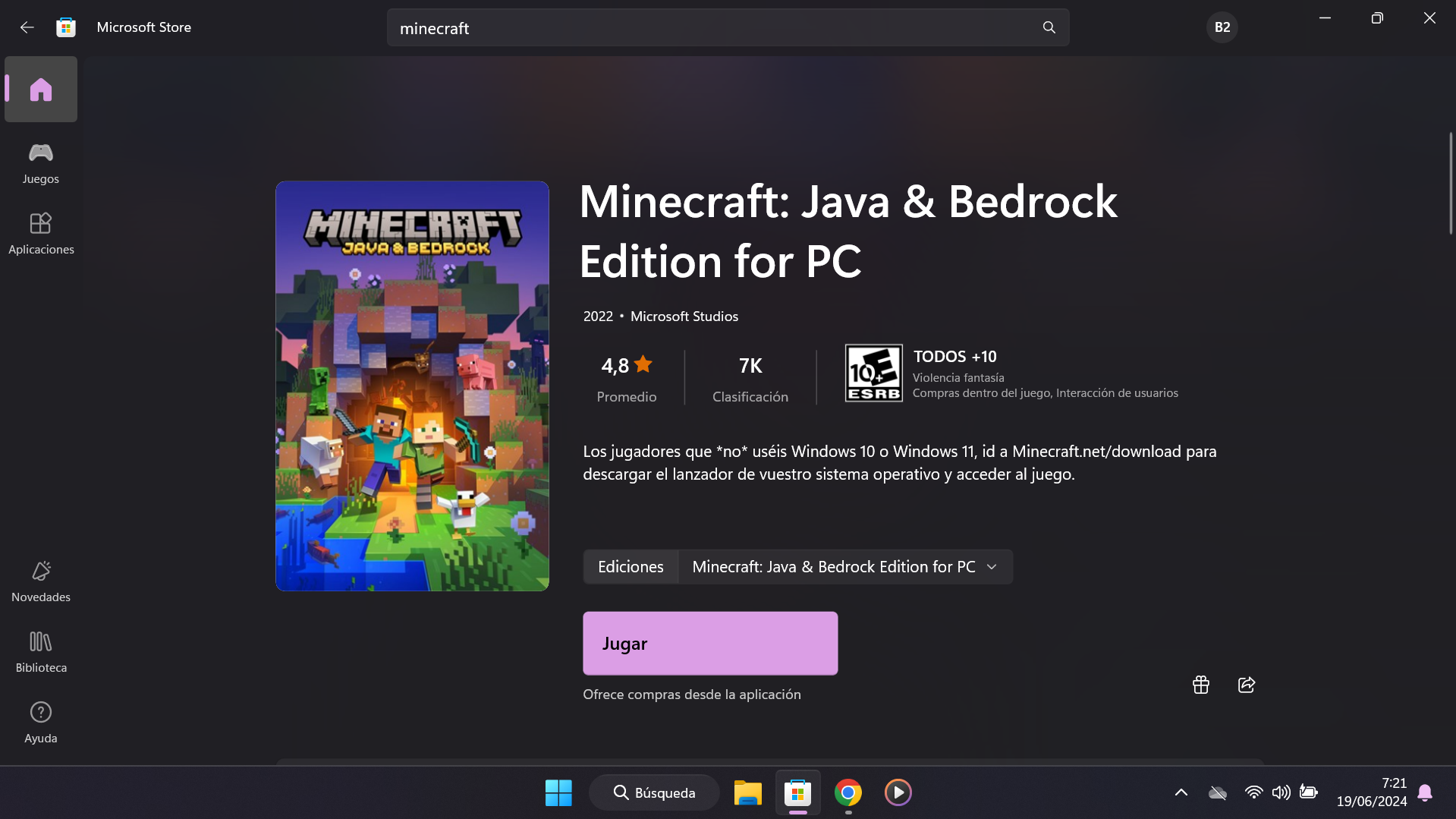The height and width of the screenshot is (819, 1456).
Task: Open the clock and date 19/06/2024
Action: (x=1371, y=792)
